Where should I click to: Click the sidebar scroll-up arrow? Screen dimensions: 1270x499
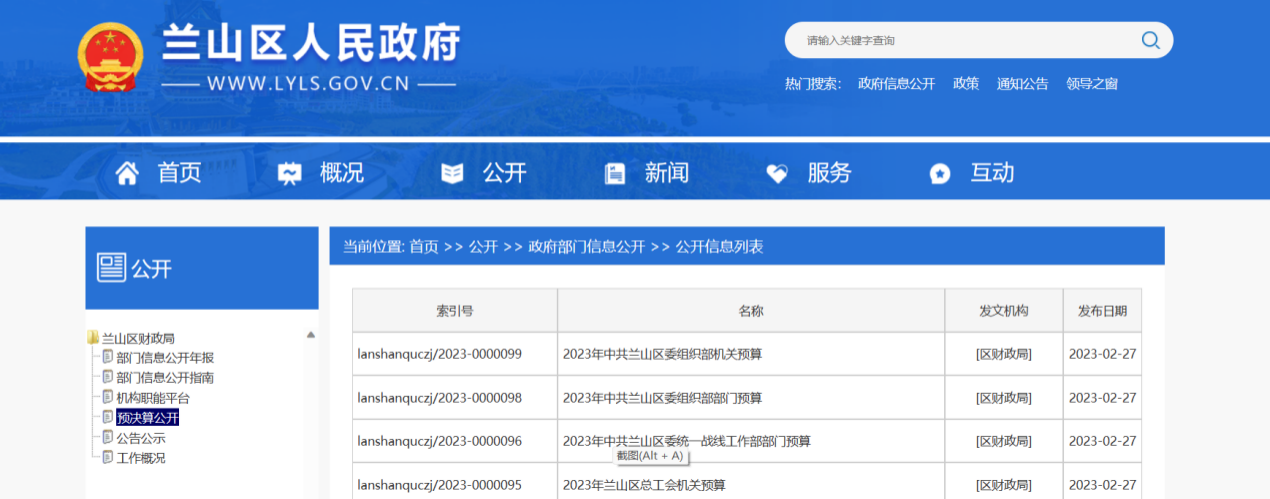311,335
